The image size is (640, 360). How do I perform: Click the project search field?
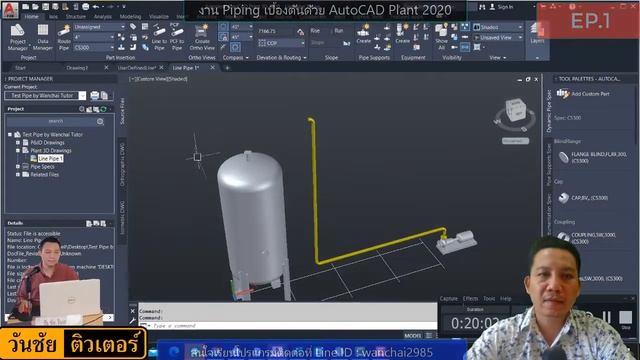(56, 121)
